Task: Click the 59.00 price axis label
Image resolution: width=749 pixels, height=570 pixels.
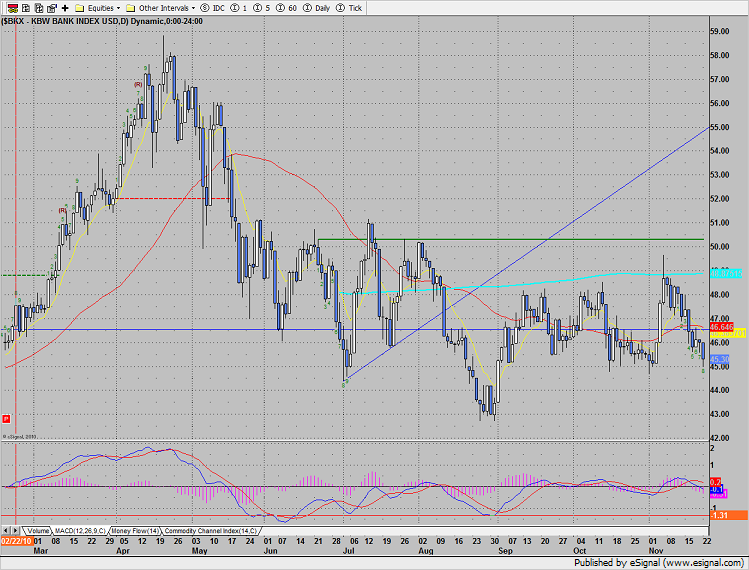Action: 719,32
